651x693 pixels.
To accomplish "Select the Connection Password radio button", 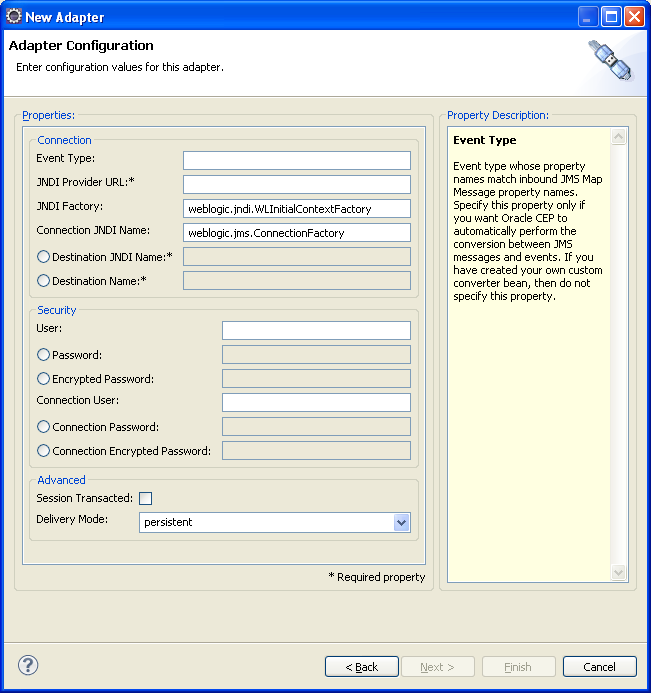I will coord(43,426).
